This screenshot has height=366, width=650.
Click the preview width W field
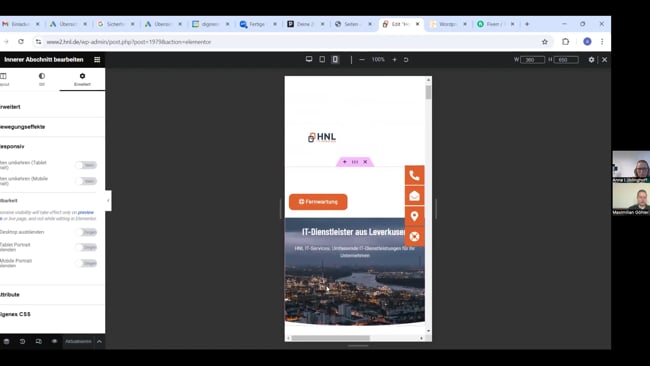pos(532,60)
